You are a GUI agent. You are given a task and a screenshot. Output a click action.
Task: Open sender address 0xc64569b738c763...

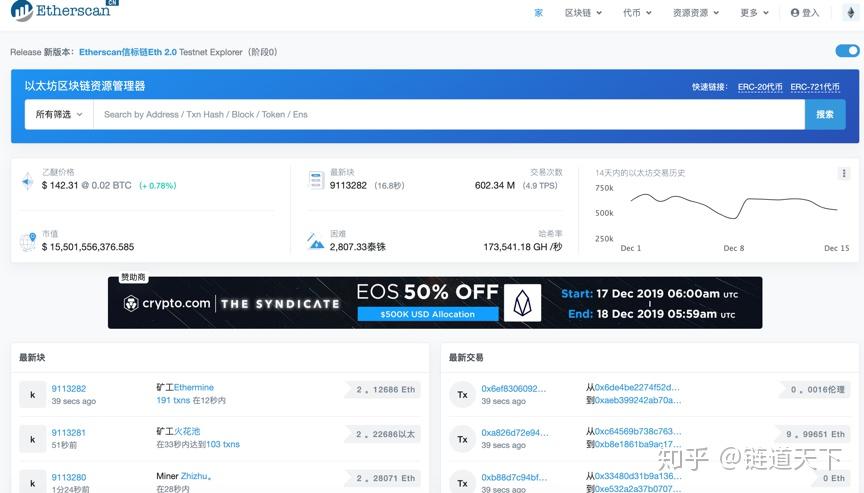(x=638, y=431)
